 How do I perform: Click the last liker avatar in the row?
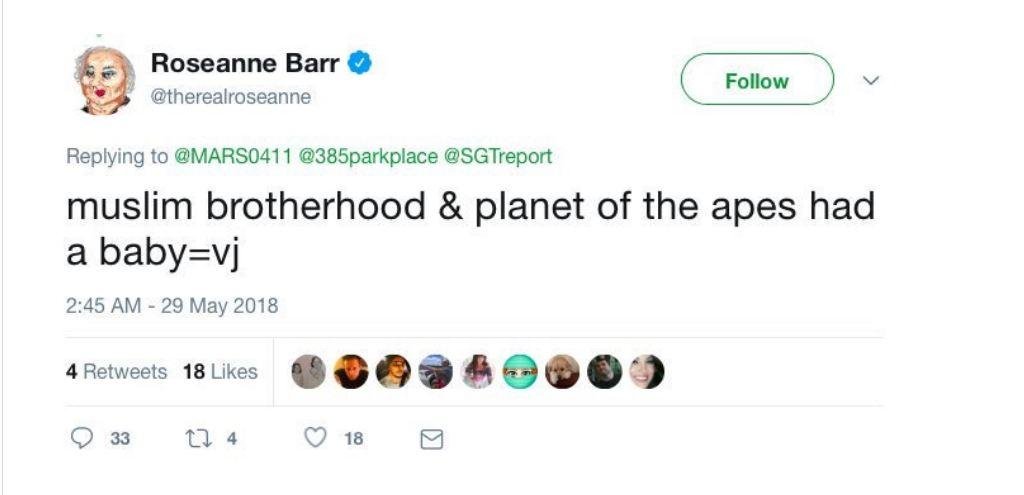646,372
